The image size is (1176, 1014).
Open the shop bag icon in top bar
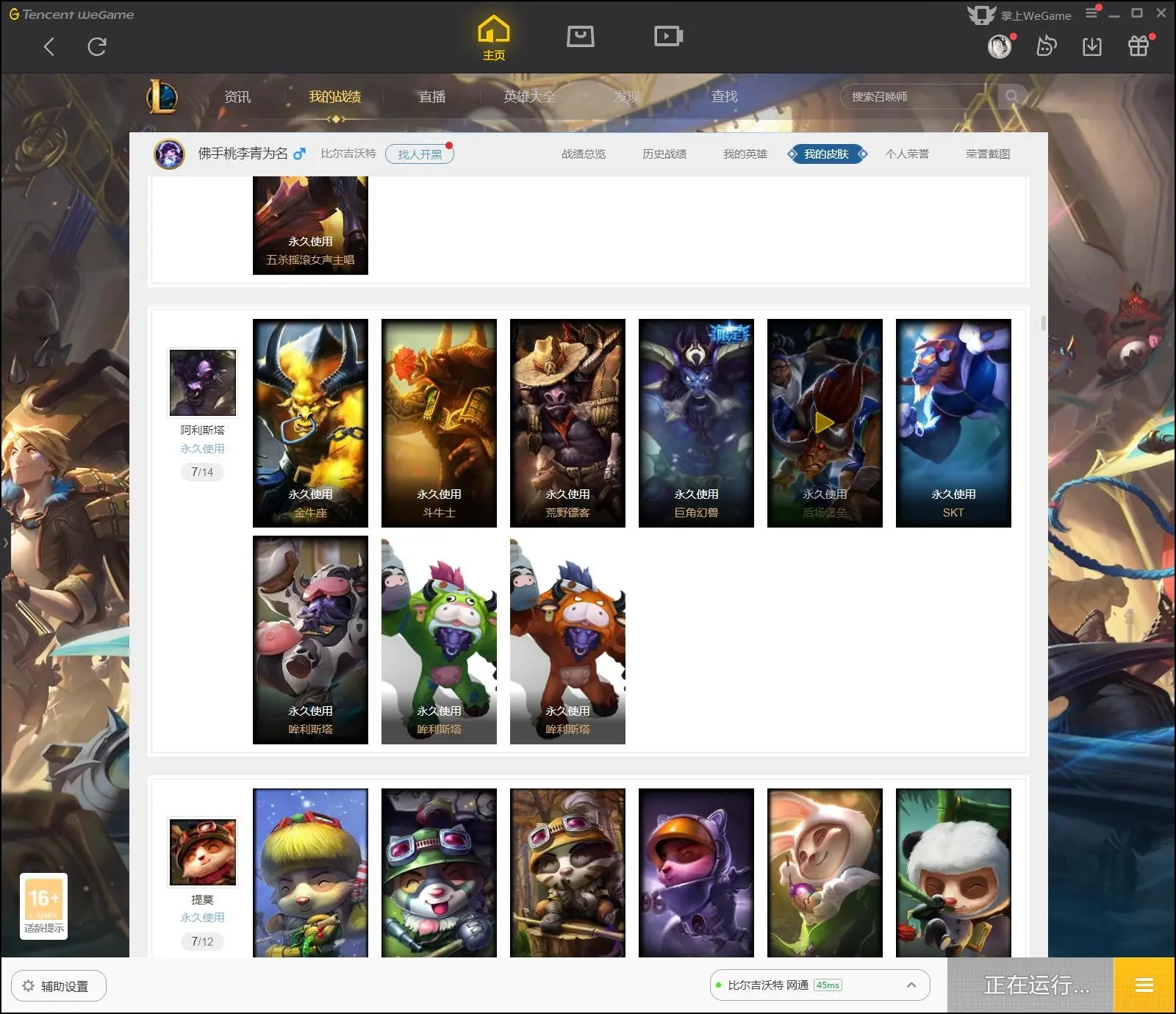(581, 36)
